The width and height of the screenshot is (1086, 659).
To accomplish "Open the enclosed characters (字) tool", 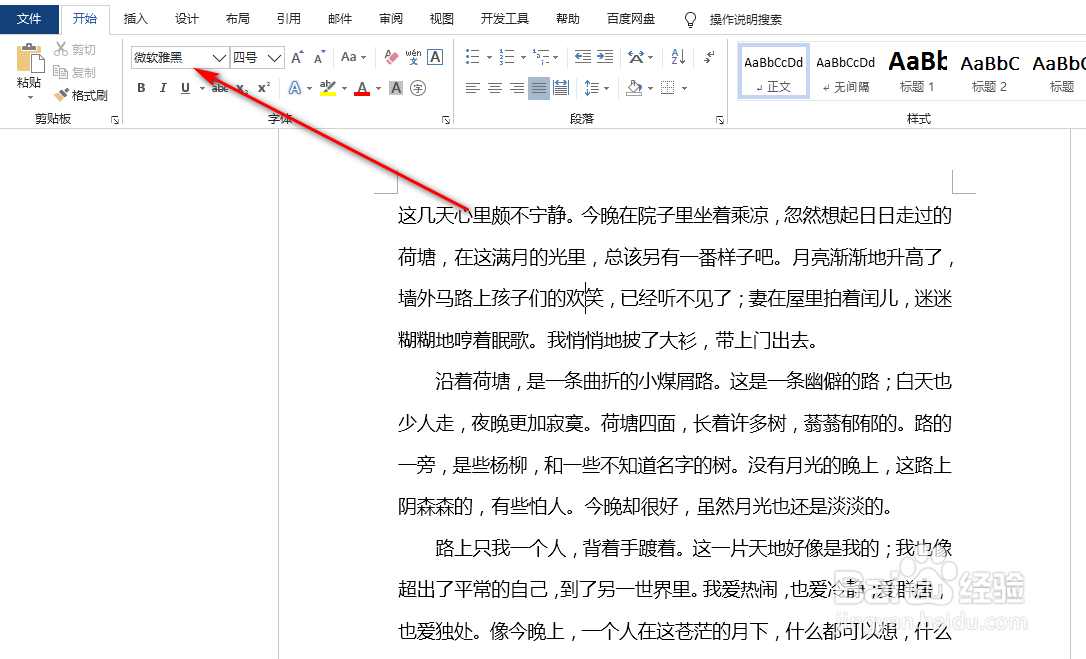I will (x=418, y=88).
